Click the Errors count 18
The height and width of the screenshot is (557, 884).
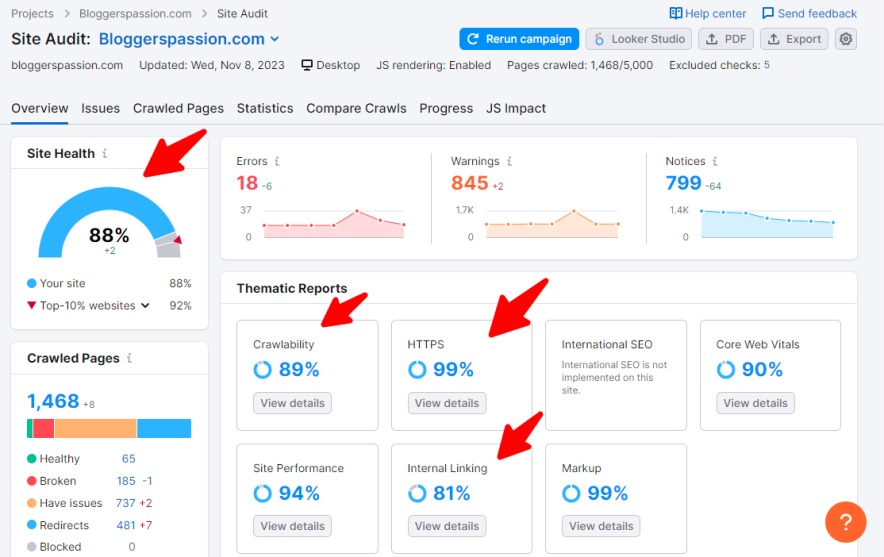[x=247, y=183]
